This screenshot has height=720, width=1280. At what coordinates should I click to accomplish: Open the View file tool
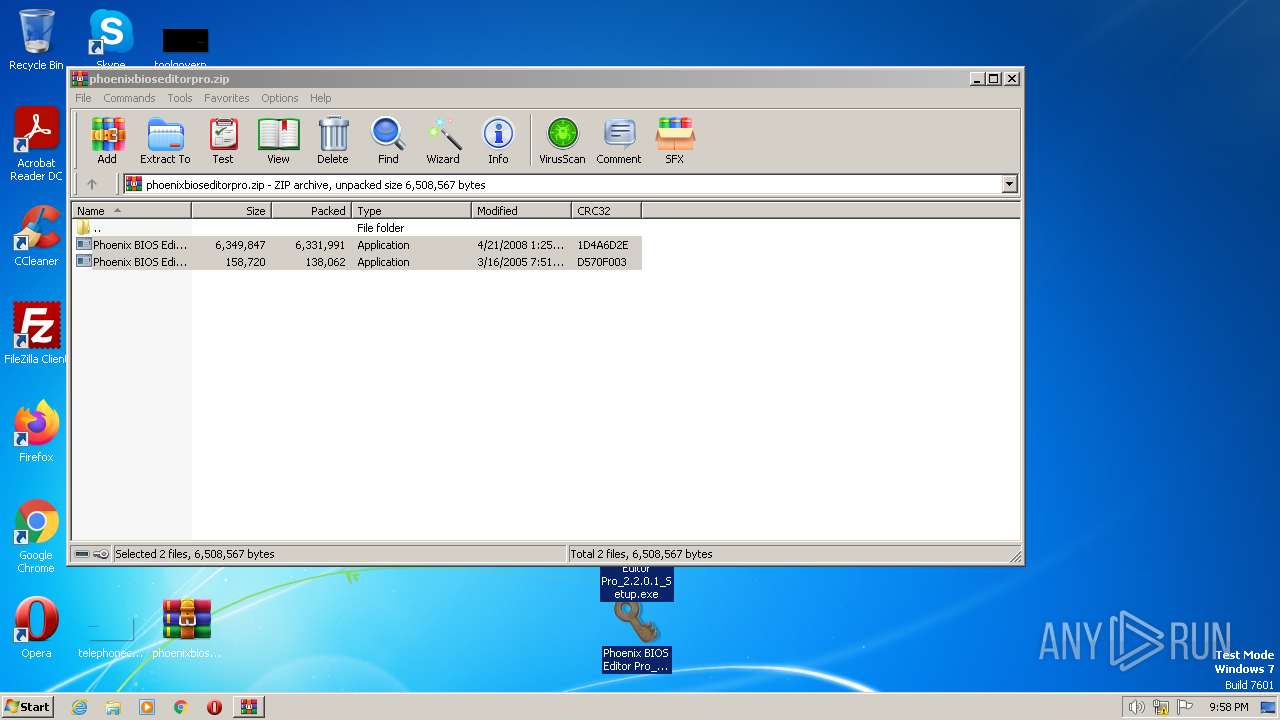pyautogui.click(x=278, y=141)
